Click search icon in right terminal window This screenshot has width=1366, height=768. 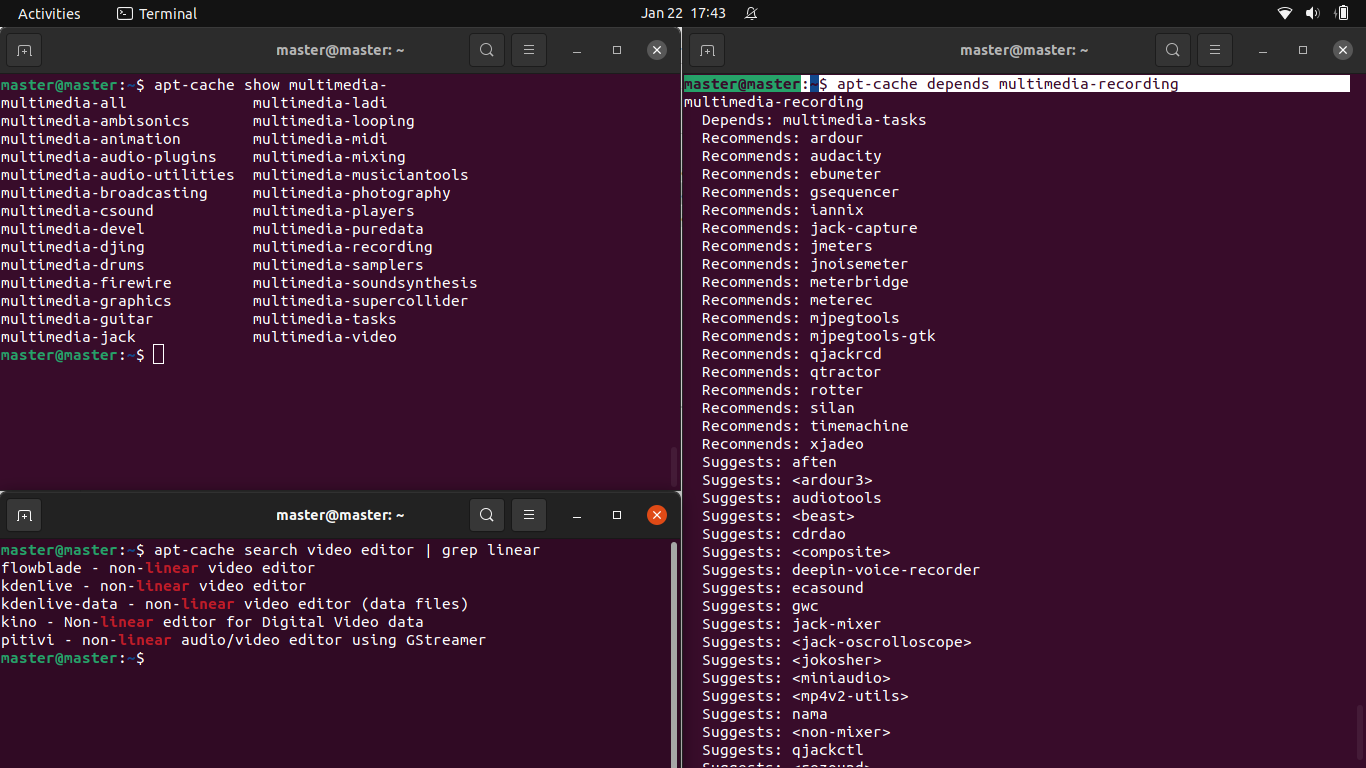tap(1172, 50)
